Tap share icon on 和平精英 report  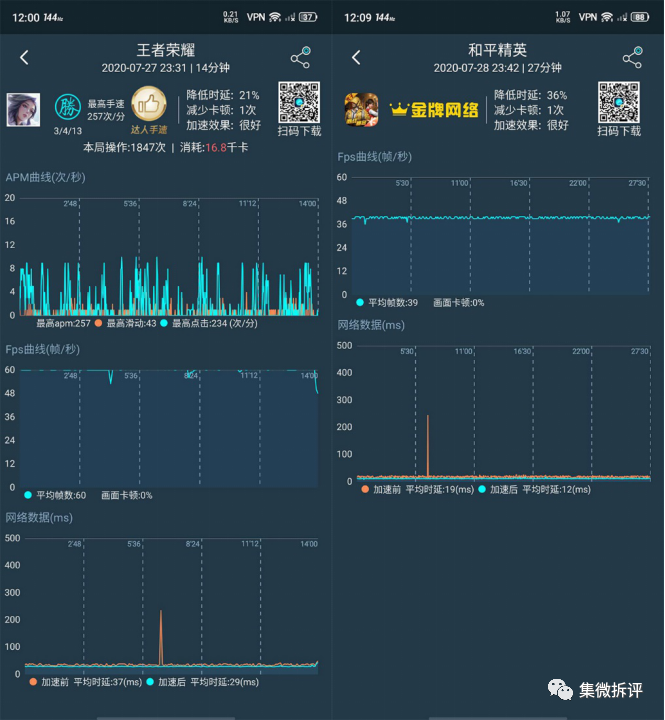(633, 57)
